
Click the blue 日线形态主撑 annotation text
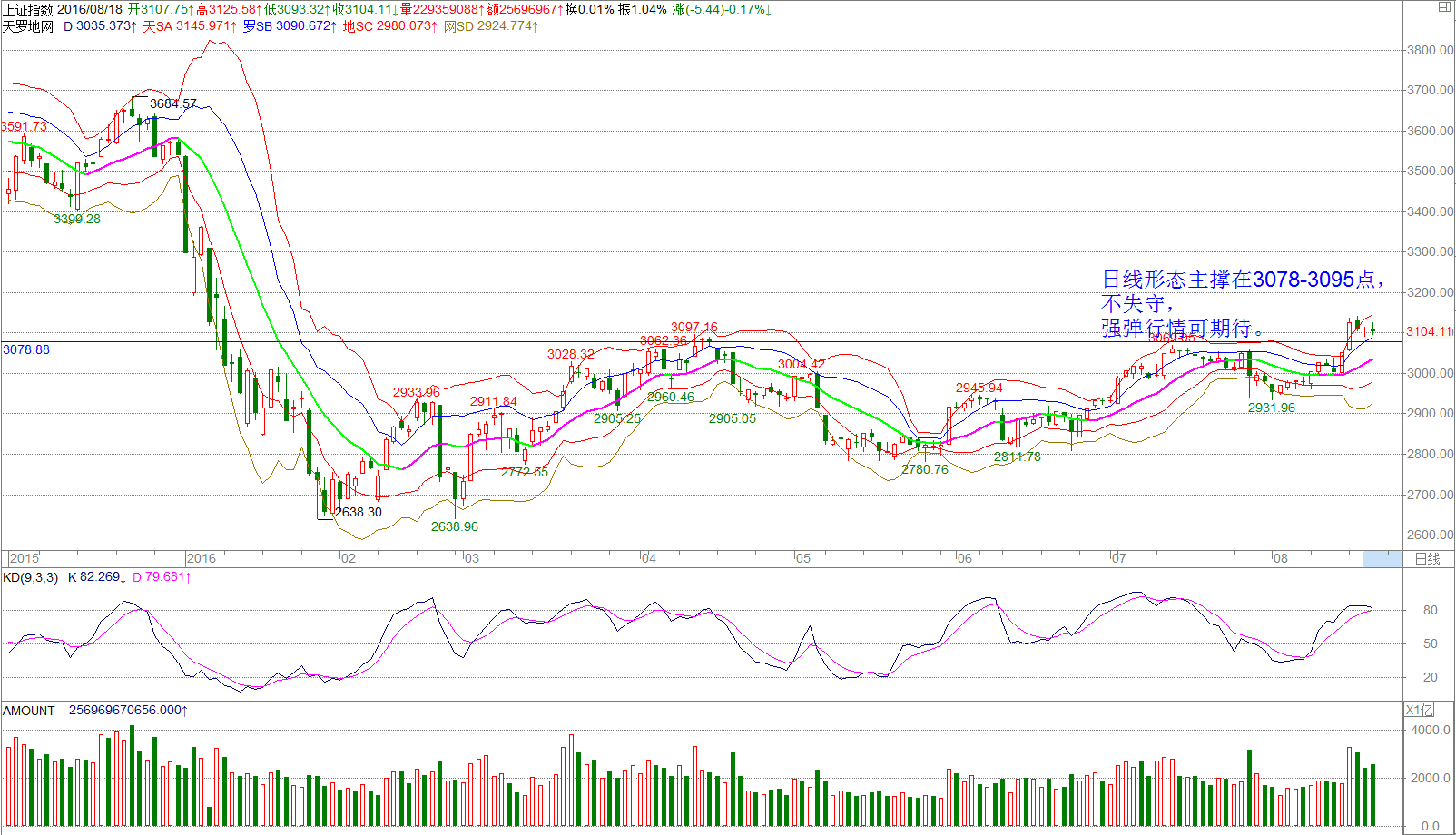[x=1242, y=303]
